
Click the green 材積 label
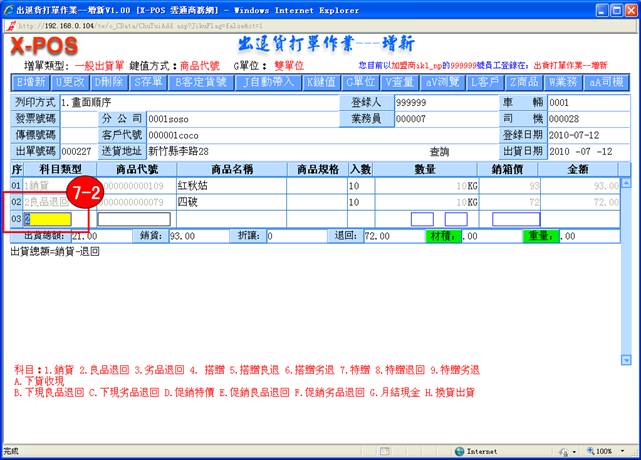click(x=438, y=236)
